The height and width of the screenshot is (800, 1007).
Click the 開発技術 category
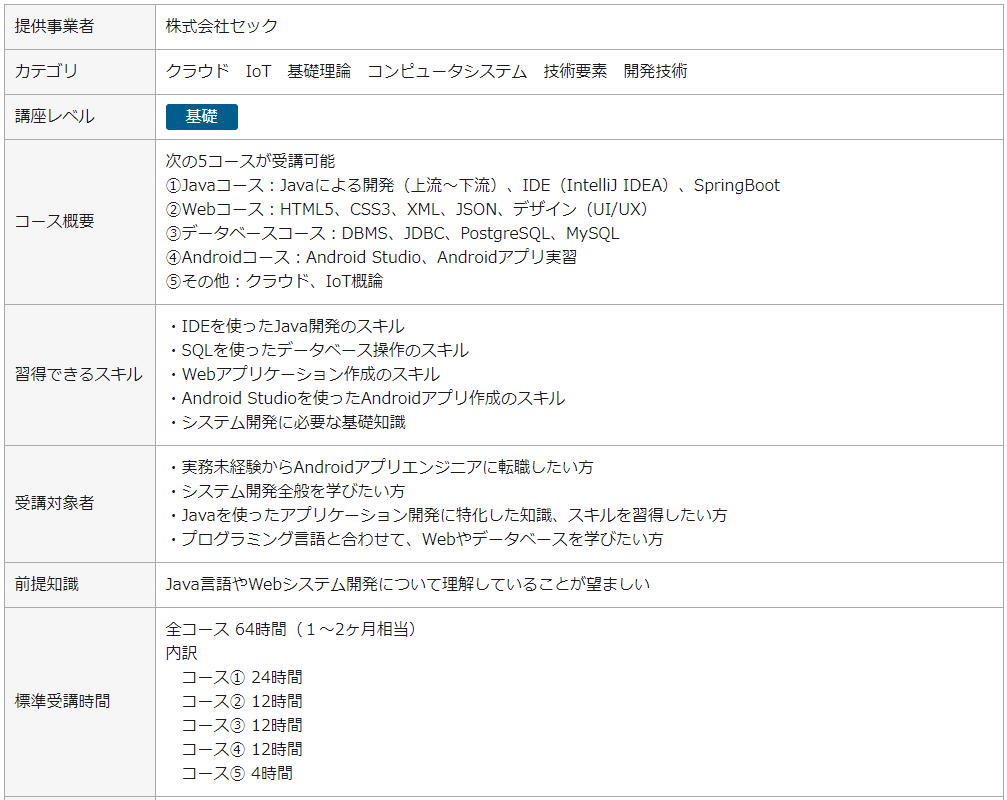[x=655, y=71]
